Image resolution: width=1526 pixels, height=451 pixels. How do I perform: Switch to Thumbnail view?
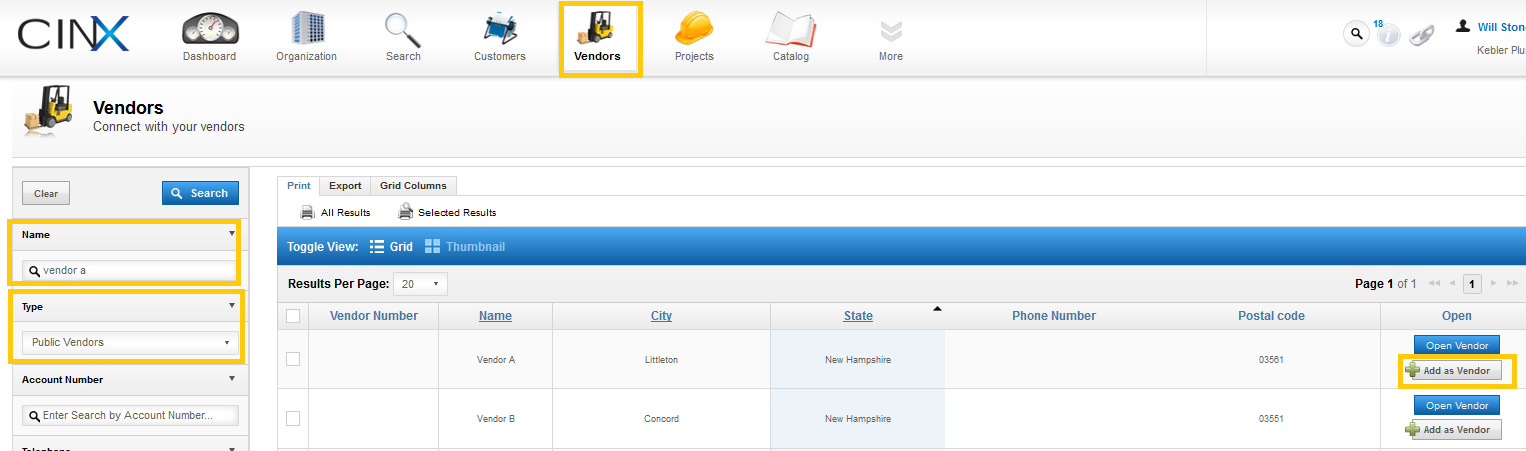[465, 246]
